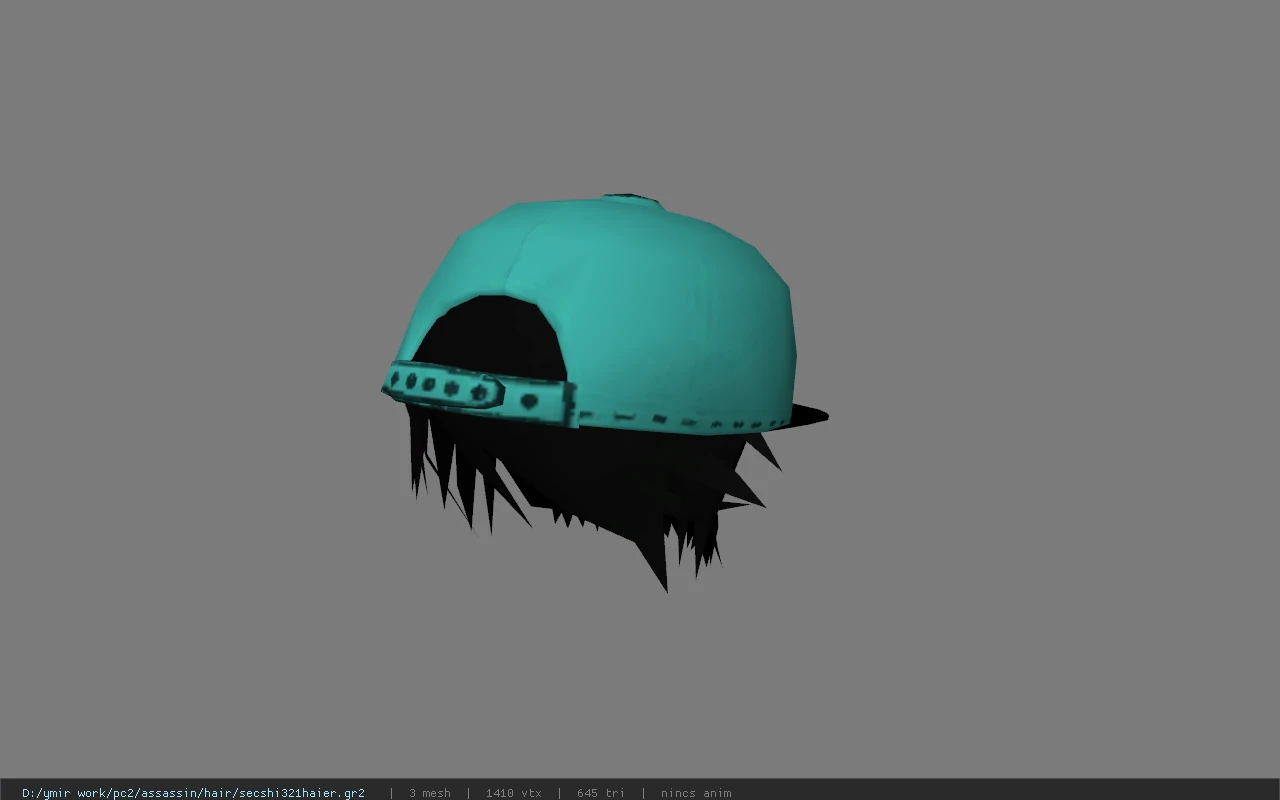Click the 'nincs anim' status bar entry
This screenshot has height=800, width=1280.
coord(696,792)
